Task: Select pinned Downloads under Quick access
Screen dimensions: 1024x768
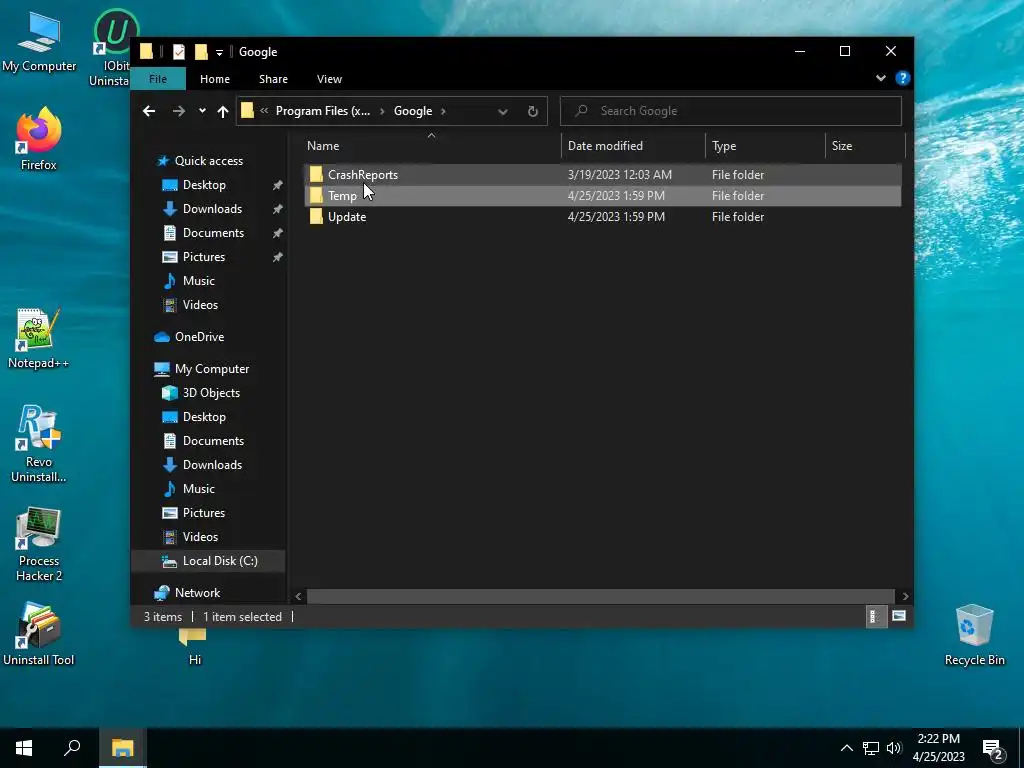Action: click(x=212, y=209)
